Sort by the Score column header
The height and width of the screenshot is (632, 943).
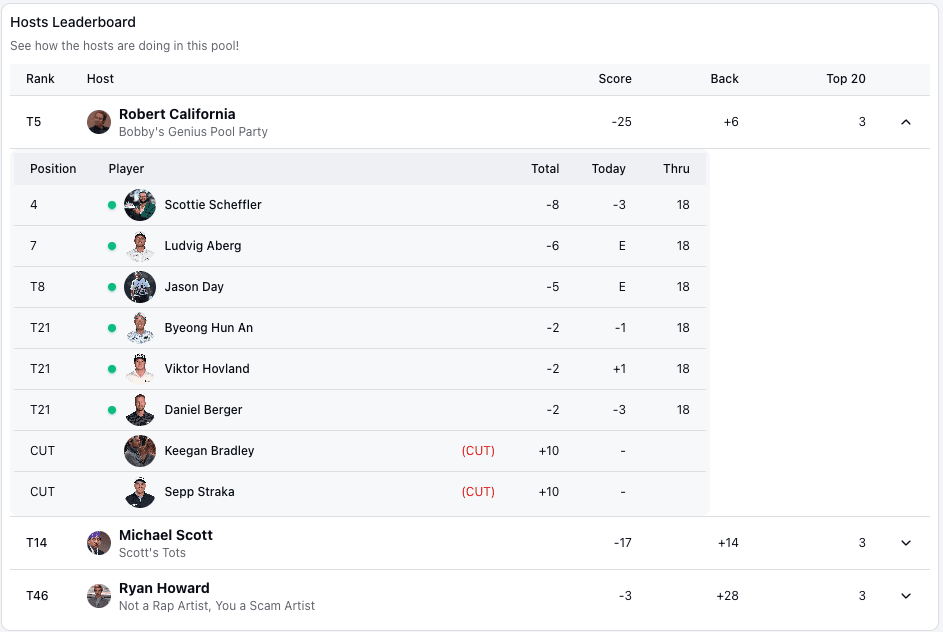click(615, 79)
